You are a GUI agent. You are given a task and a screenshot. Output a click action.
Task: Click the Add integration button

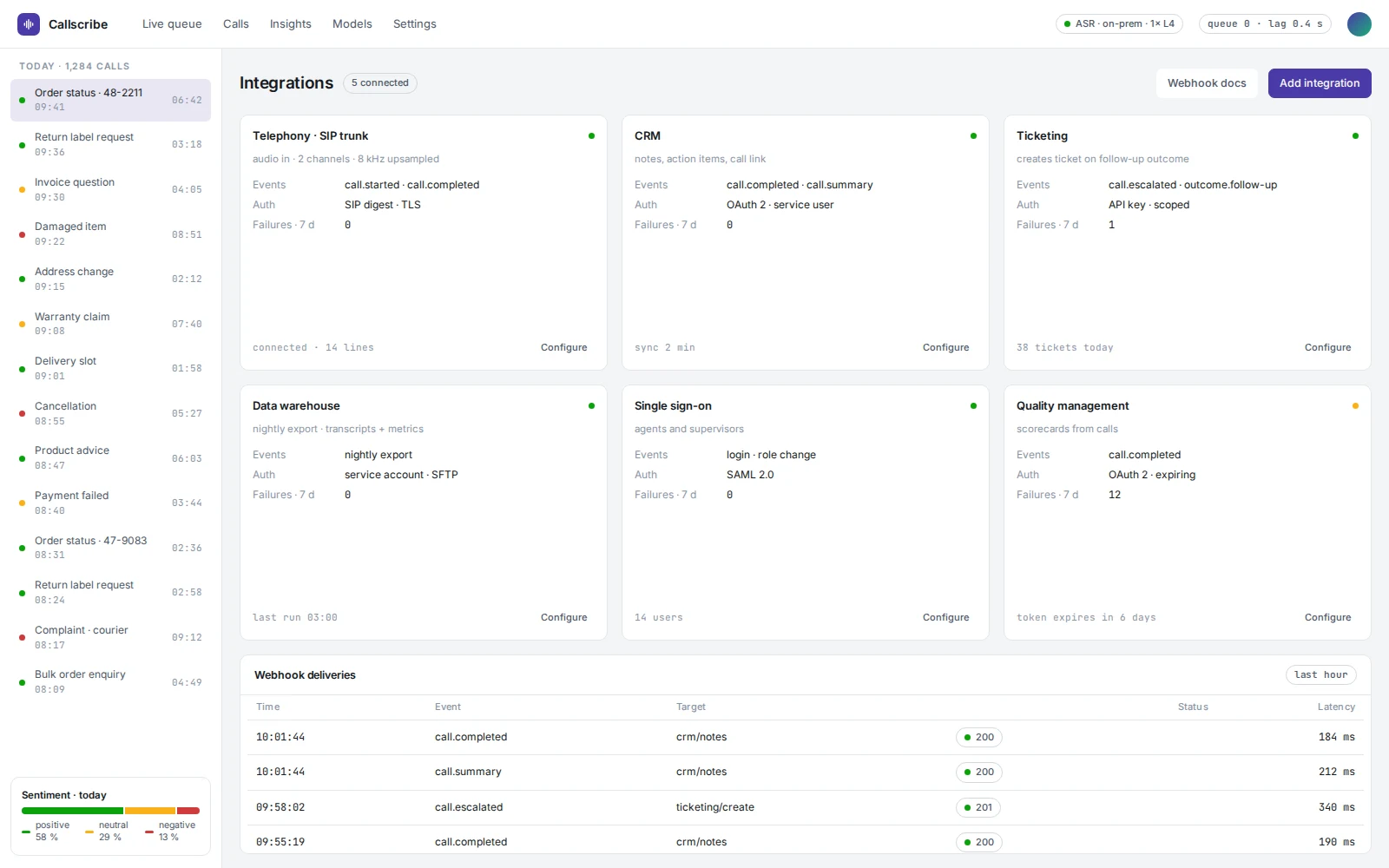[1320, 83]
